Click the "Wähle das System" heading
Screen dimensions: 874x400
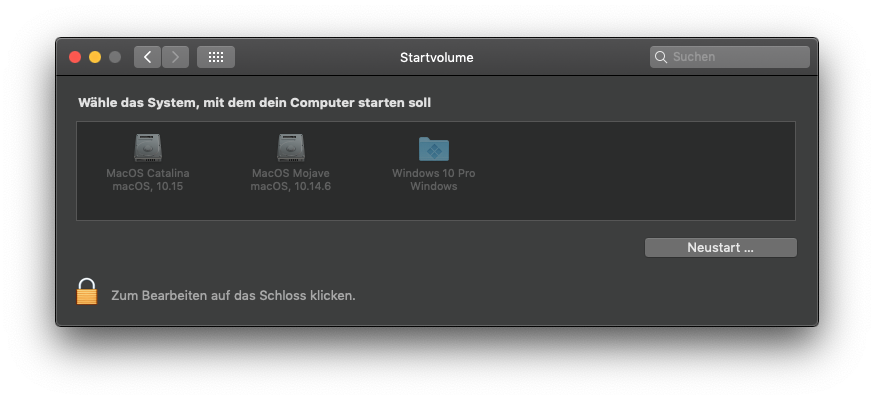click(x=254, y=102)
